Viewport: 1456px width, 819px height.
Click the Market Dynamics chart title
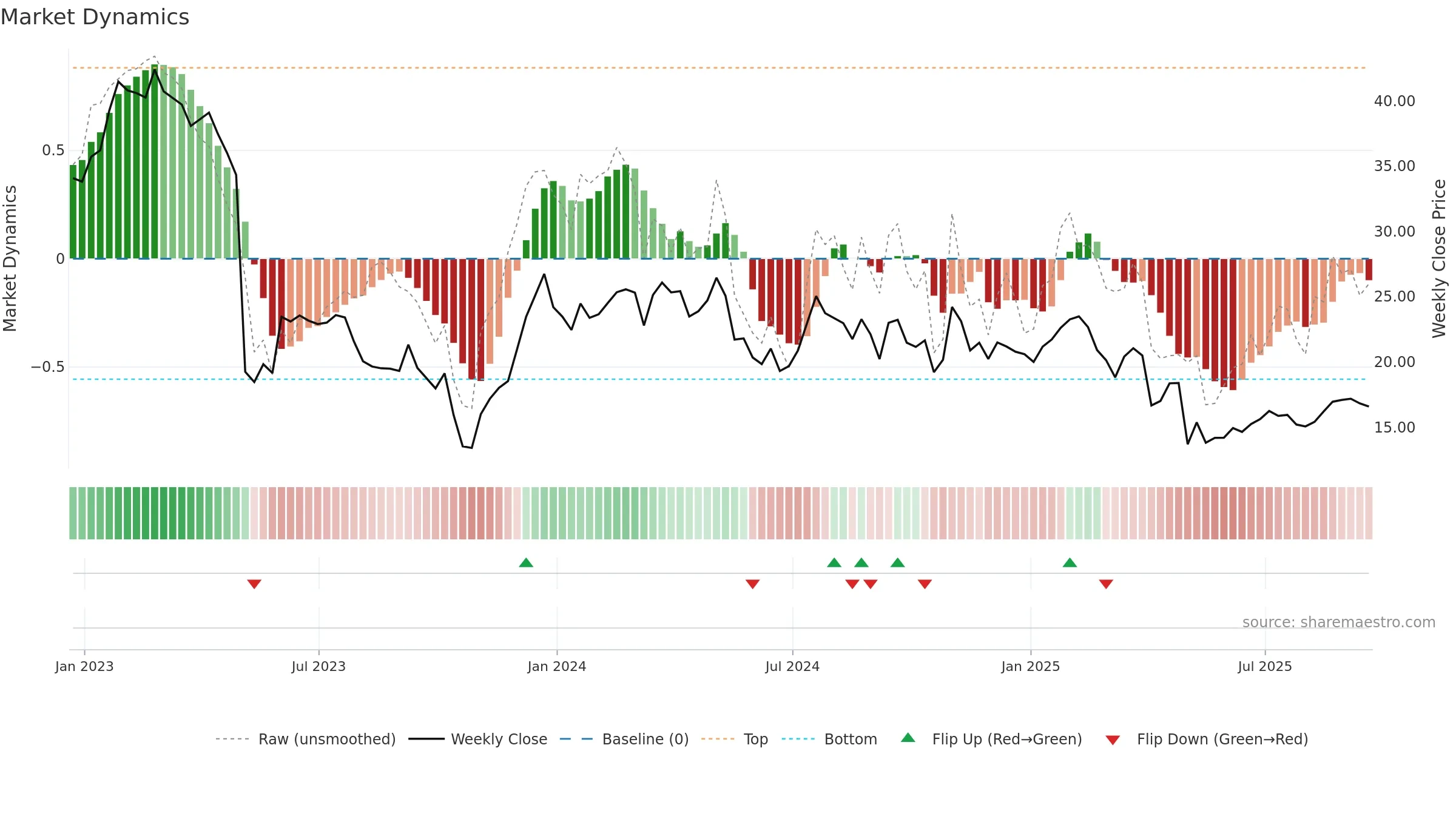[x=95, y=17]
